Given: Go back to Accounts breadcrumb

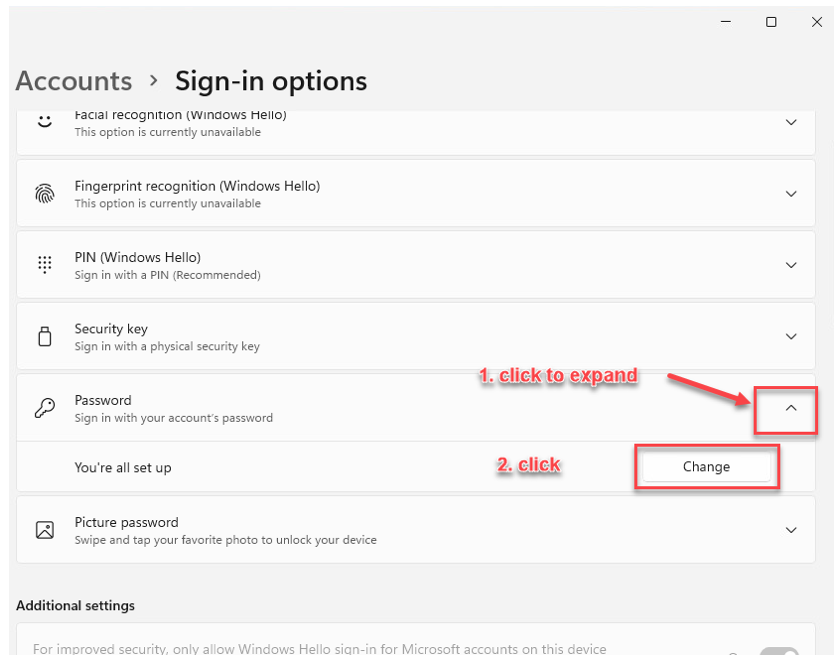Looking at the screenshot, I should point(74,81).
